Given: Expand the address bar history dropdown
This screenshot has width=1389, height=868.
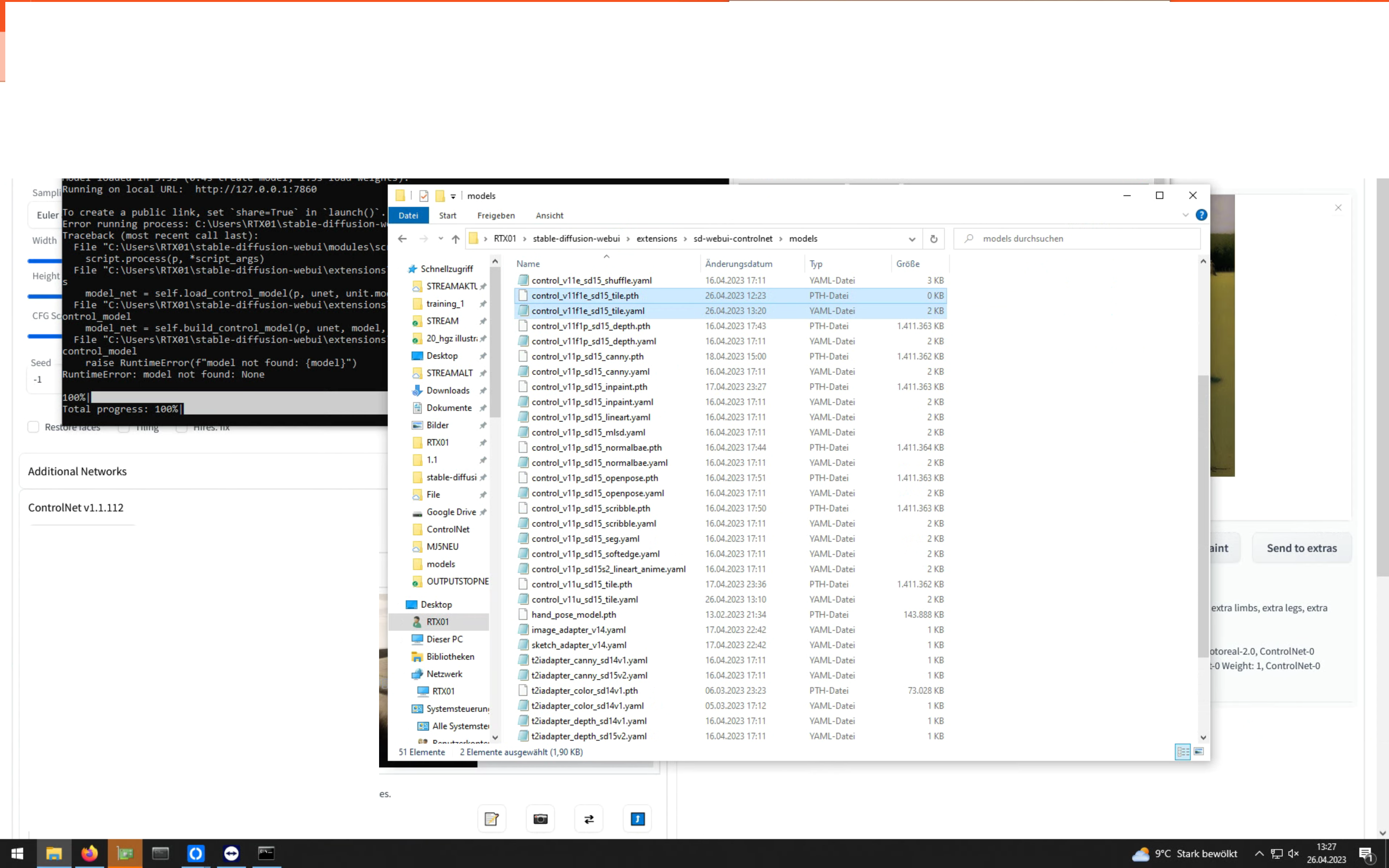Looking at the screenshot, I should click(x=912, y=239).
